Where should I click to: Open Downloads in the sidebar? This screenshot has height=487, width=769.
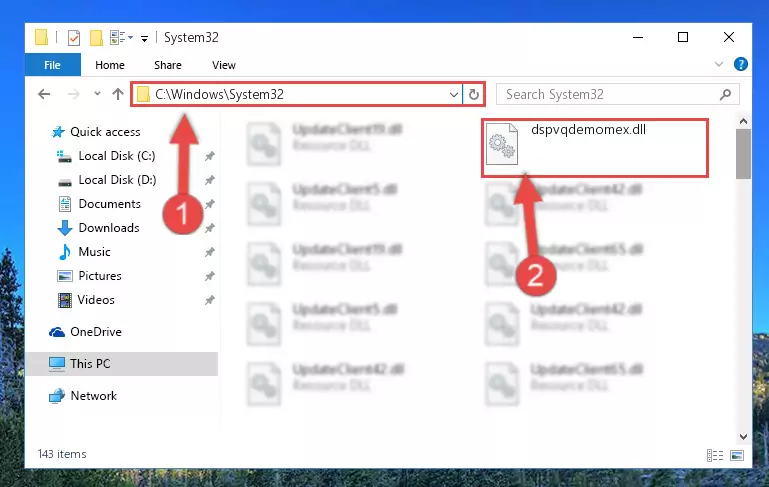click(x=99, y=228)
